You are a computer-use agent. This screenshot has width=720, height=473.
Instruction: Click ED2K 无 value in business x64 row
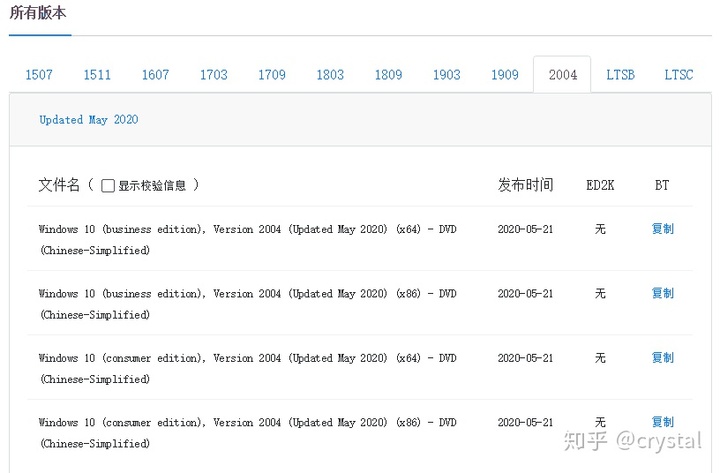[600, 229]
